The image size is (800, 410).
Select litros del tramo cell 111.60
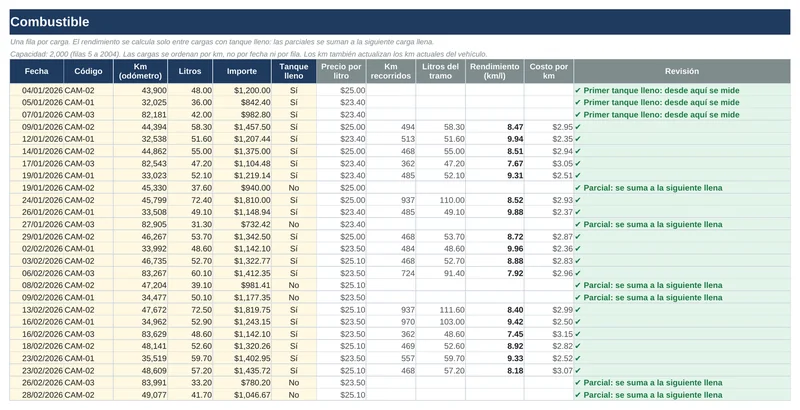[x=440, y=310]
